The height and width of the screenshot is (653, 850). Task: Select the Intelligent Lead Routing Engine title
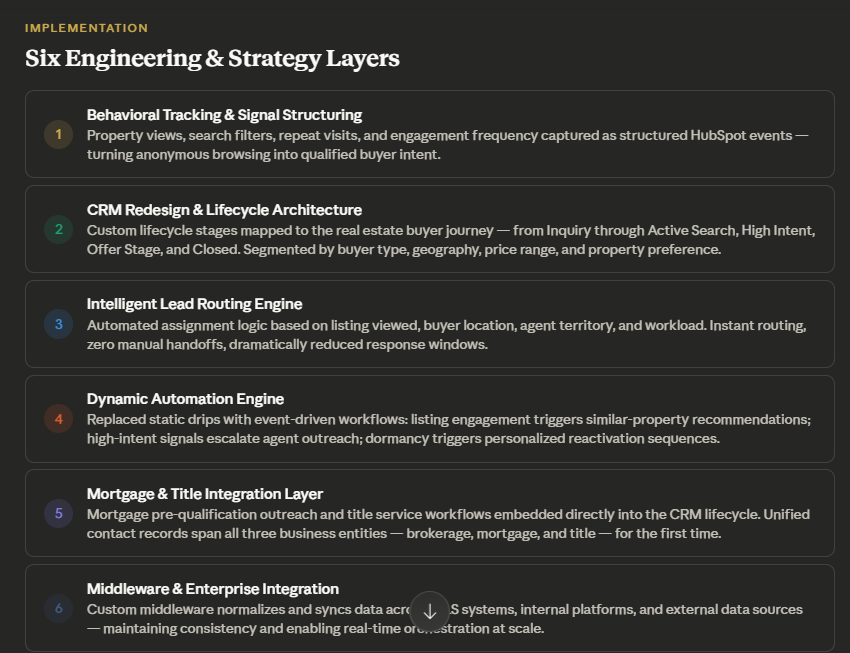tap(194, 304)
